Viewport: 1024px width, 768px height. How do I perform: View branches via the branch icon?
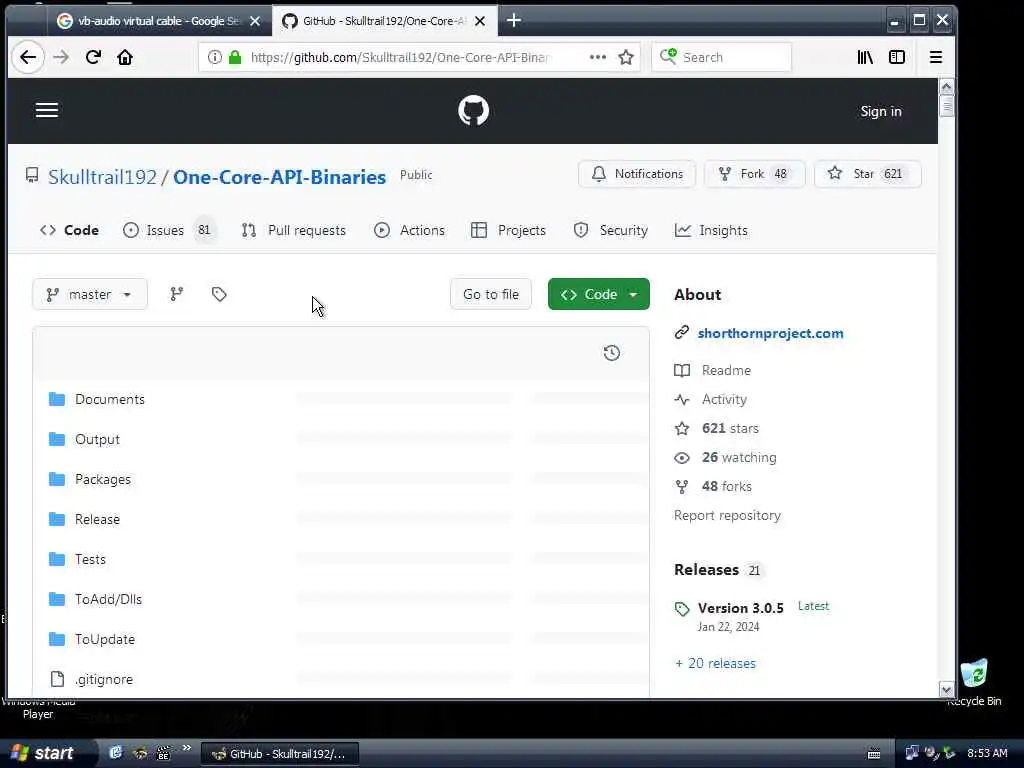pos(176,295)
